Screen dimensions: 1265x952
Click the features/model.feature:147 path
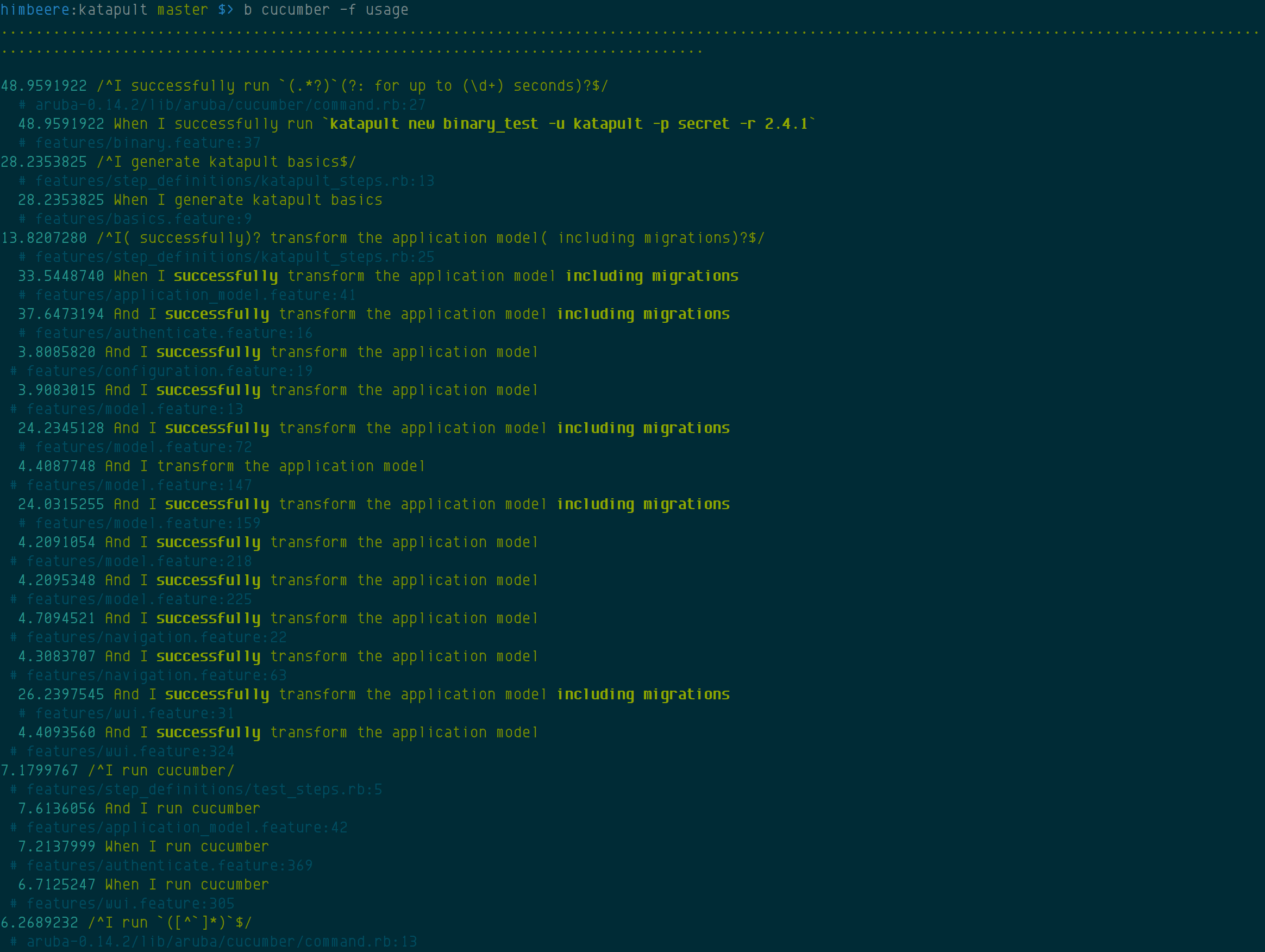click(139, 485)
